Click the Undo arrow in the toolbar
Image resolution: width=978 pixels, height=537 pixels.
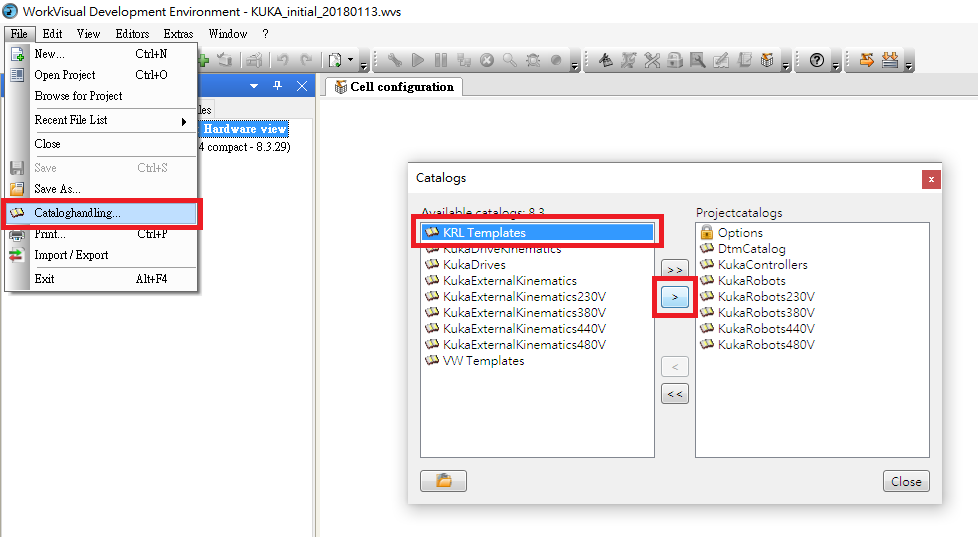tap(283, 60)
